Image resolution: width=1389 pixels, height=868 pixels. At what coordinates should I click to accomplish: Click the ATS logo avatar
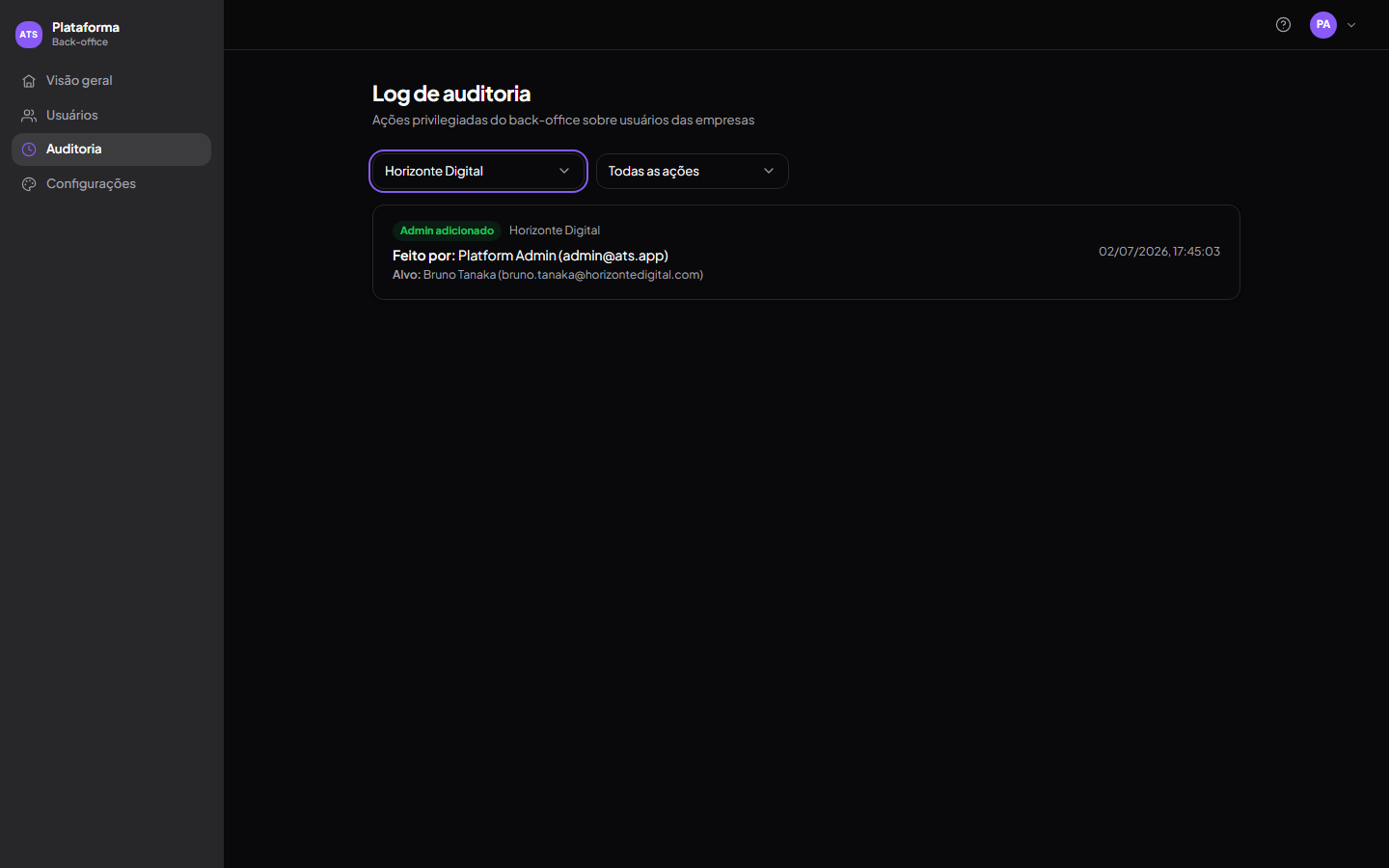coord(29,35)
